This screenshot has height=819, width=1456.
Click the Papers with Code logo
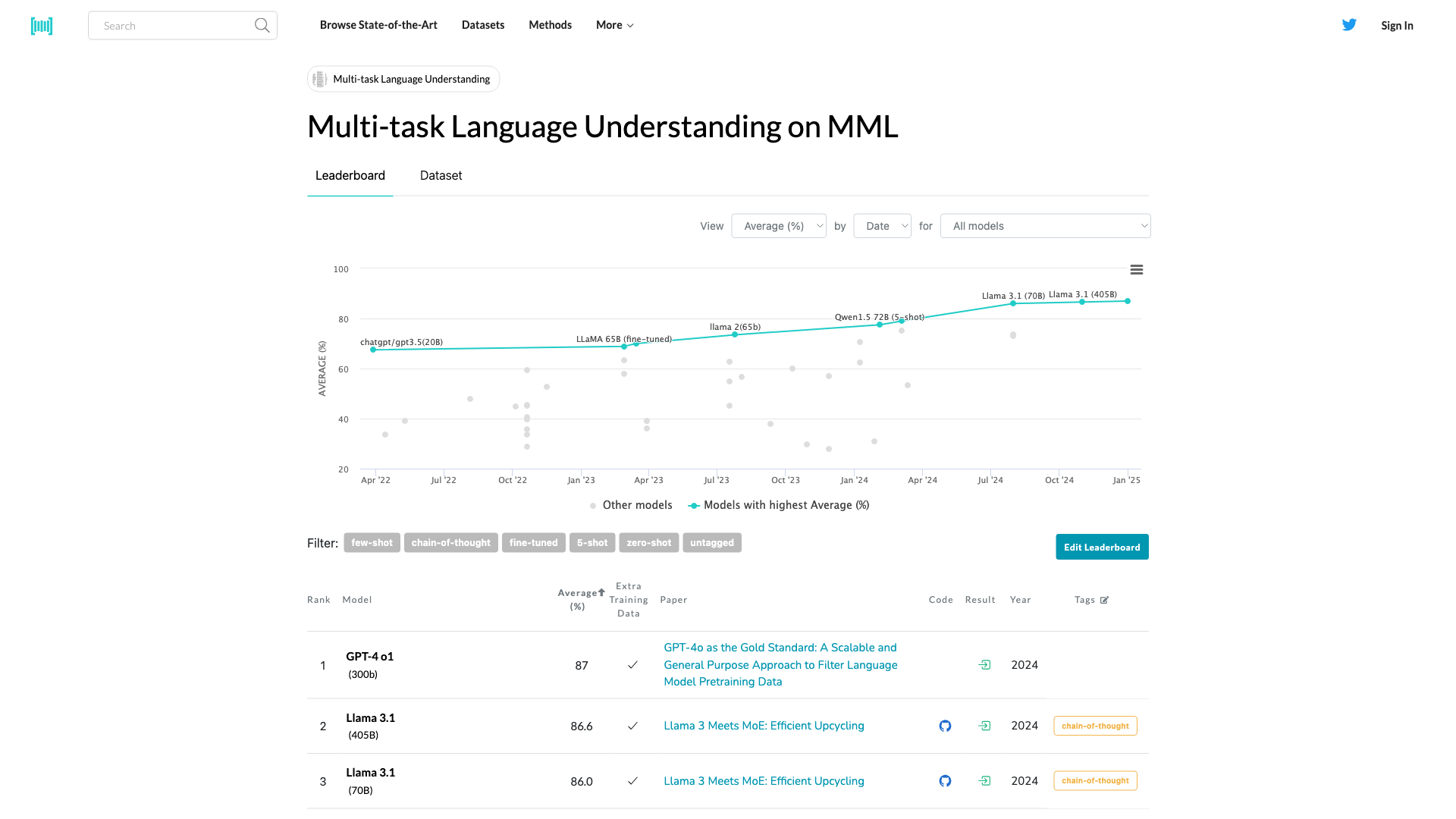42,26
